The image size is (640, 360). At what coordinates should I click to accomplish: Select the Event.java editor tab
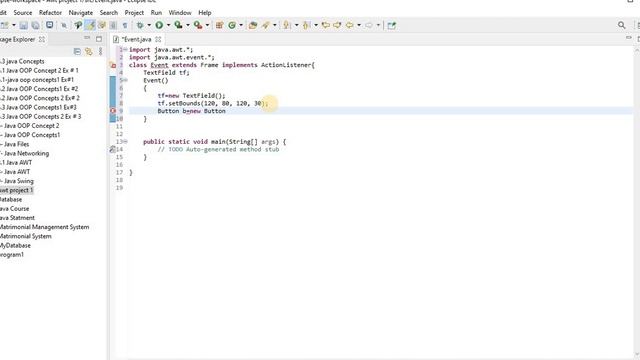[x=136, y=39]
